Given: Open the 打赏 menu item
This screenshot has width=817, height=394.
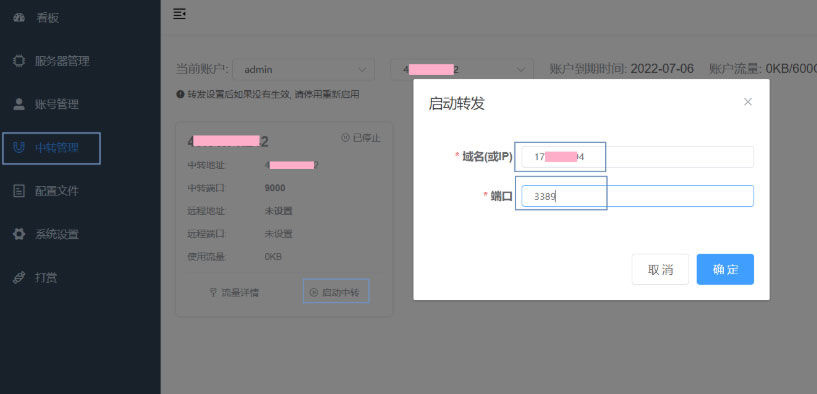Looking at the screenshot, I should coord(46,278).
